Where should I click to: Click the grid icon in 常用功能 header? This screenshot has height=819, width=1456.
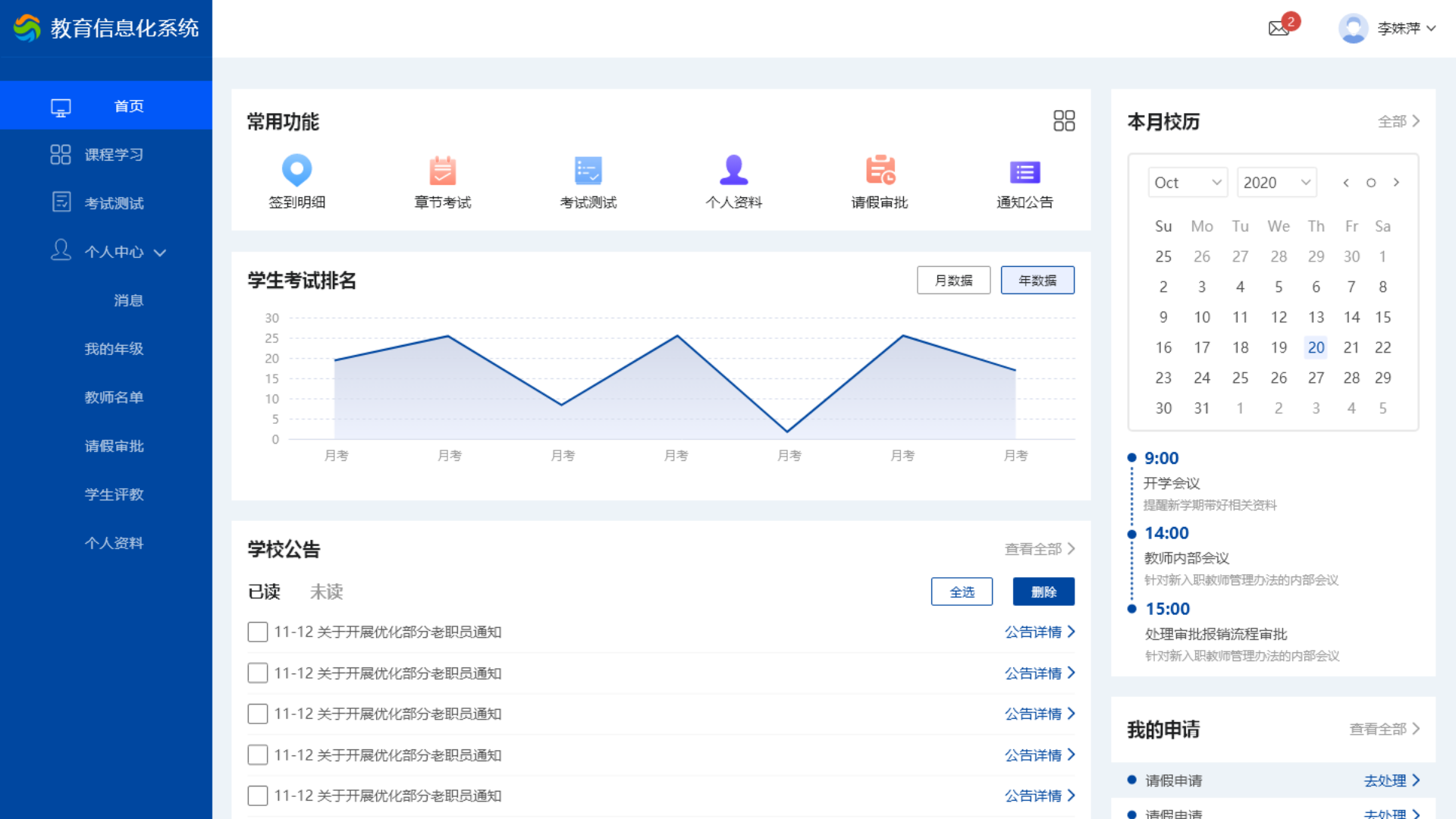pos(1064,121)
